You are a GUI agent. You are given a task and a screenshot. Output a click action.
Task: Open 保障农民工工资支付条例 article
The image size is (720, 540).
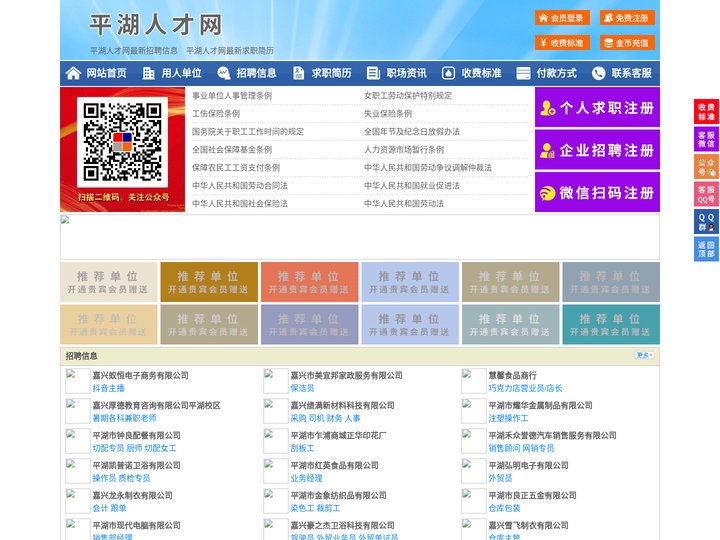click(236, 168)
